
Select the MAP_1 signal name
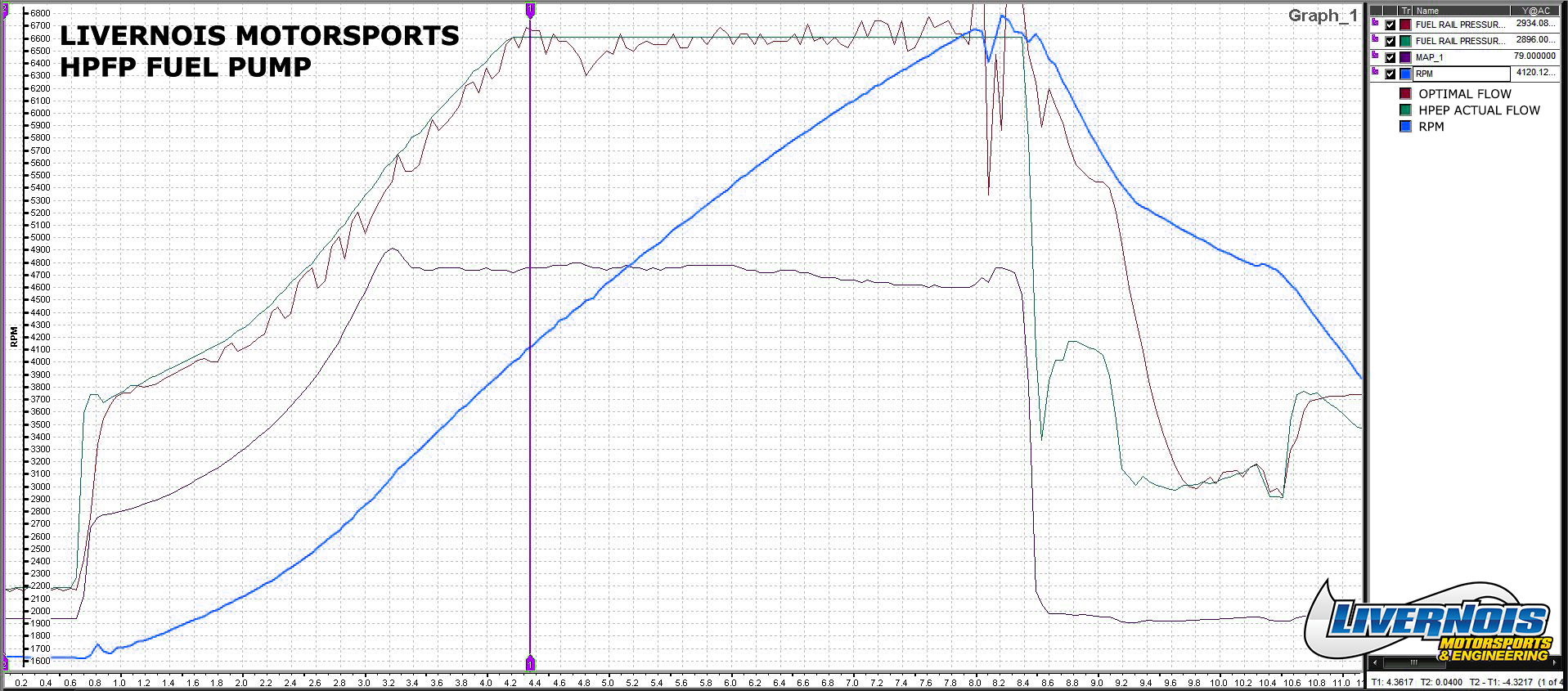pyautogui.click(x=1430, y=57)
